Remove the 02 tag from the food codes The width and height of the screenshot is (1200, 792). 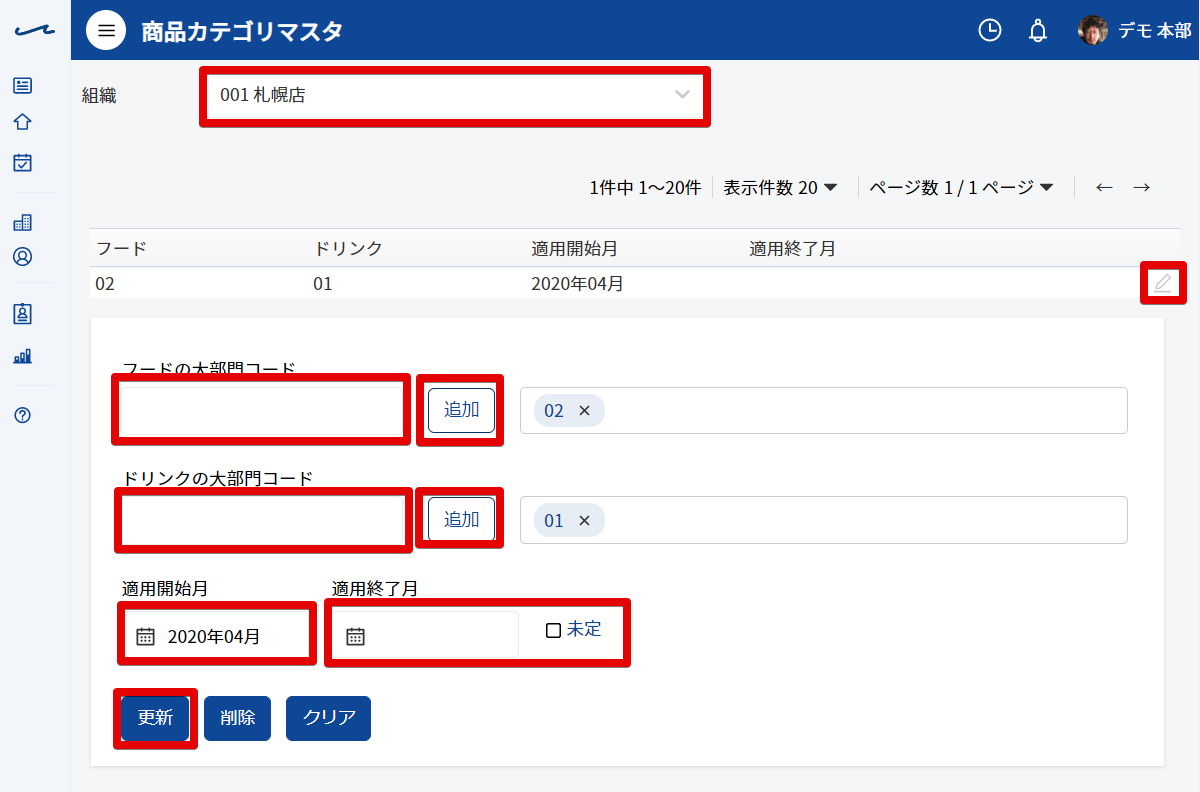585,411
